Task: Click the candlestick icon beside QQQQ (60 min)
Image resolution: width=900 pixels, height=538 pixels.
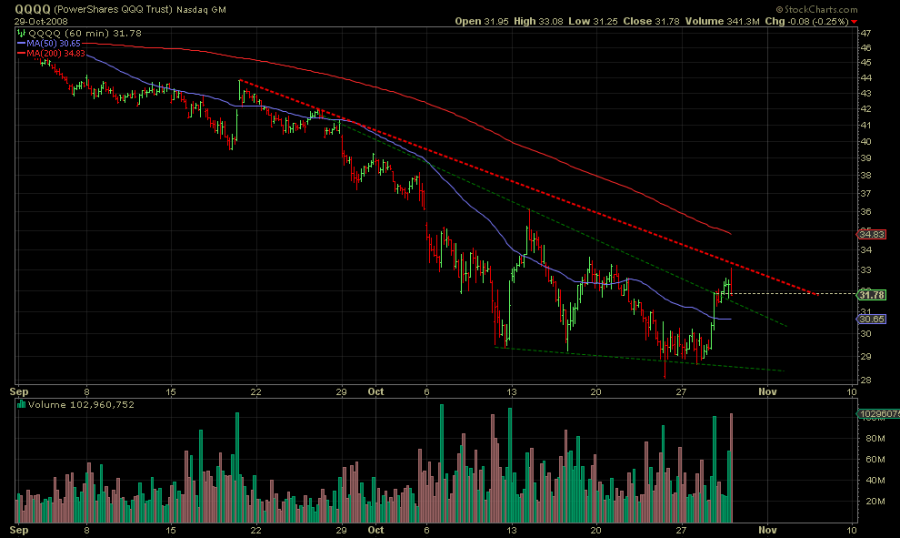Action: [x=21, y=33]
